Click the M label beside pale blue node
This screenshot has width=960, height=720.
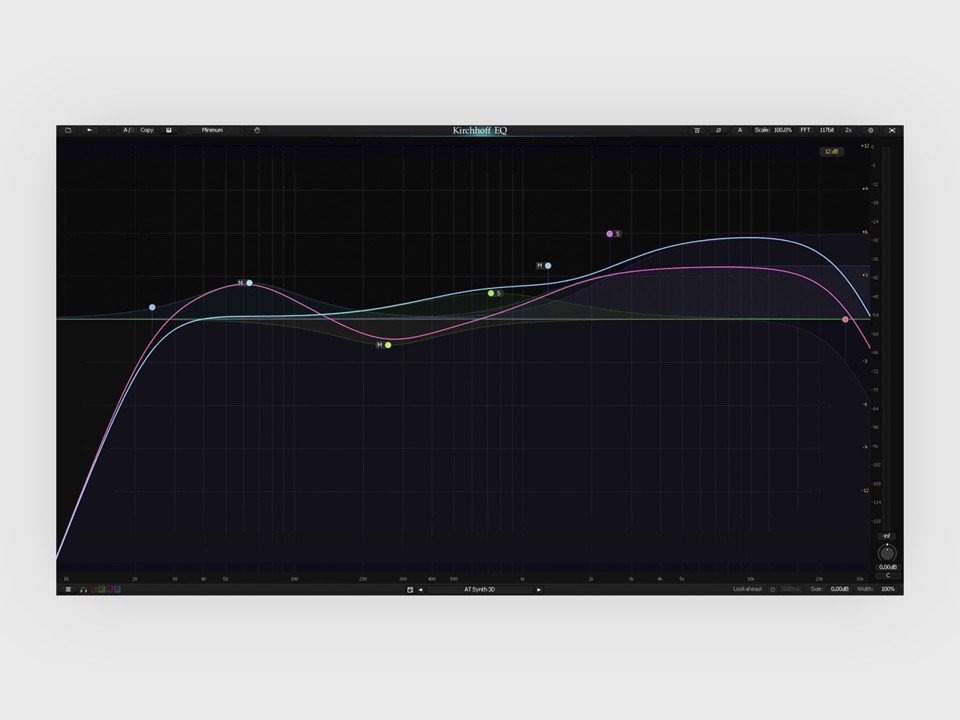(539, 266)
